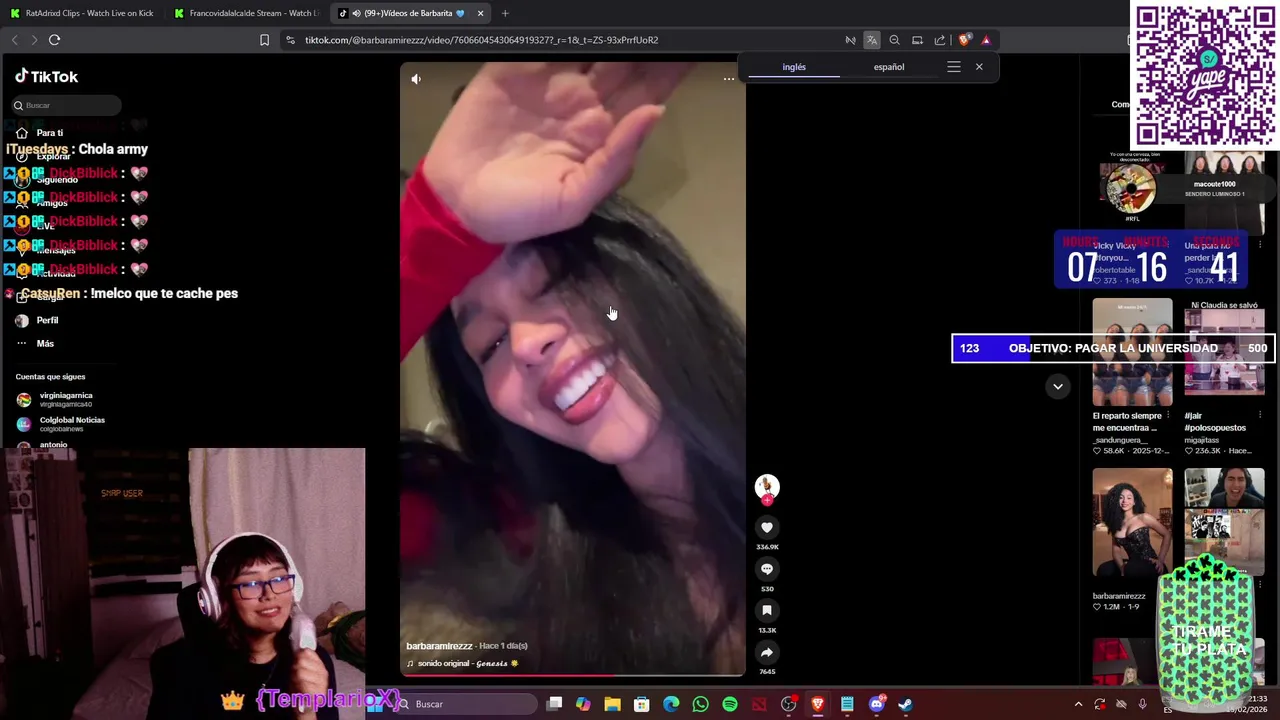1280x720 pixels.
Task: Reload the current page
Action: coord(54,40)
